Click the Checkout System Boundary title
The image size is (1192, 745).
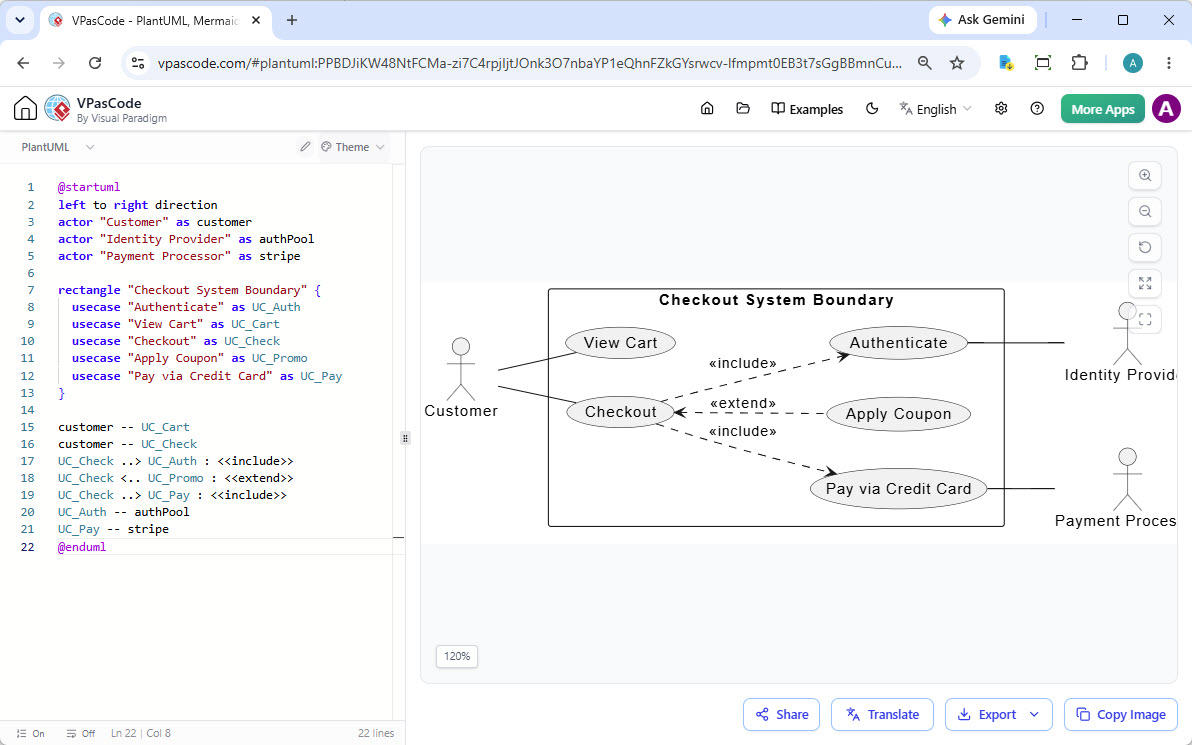pos(776,300)
